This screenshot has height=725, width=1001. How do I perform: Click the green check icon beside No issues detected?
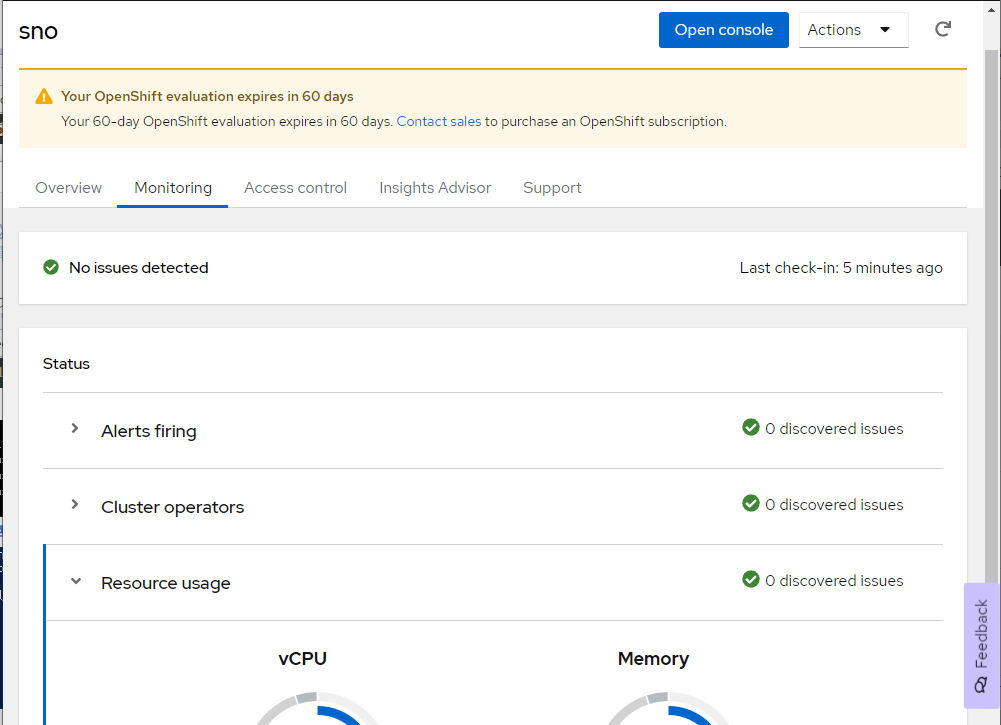(51, 267)
